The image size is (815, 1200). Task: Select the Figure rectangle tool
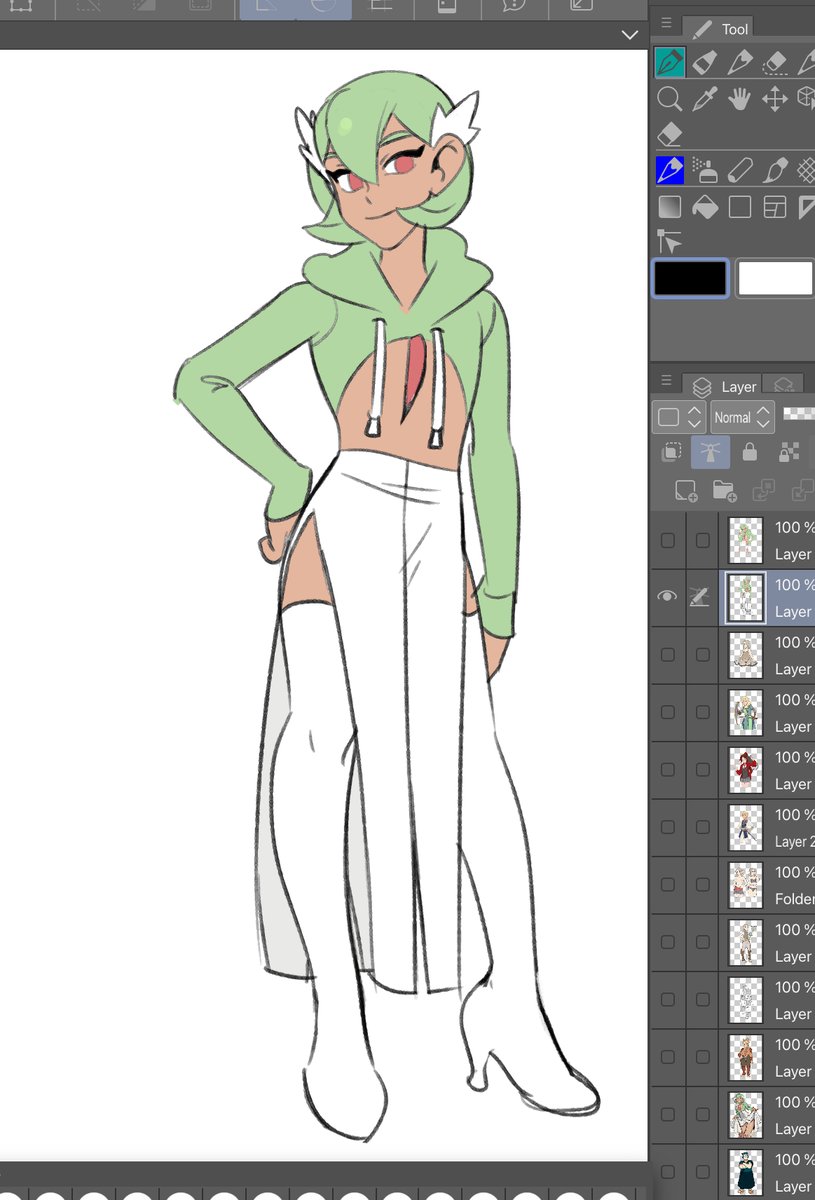click(740, 206)
